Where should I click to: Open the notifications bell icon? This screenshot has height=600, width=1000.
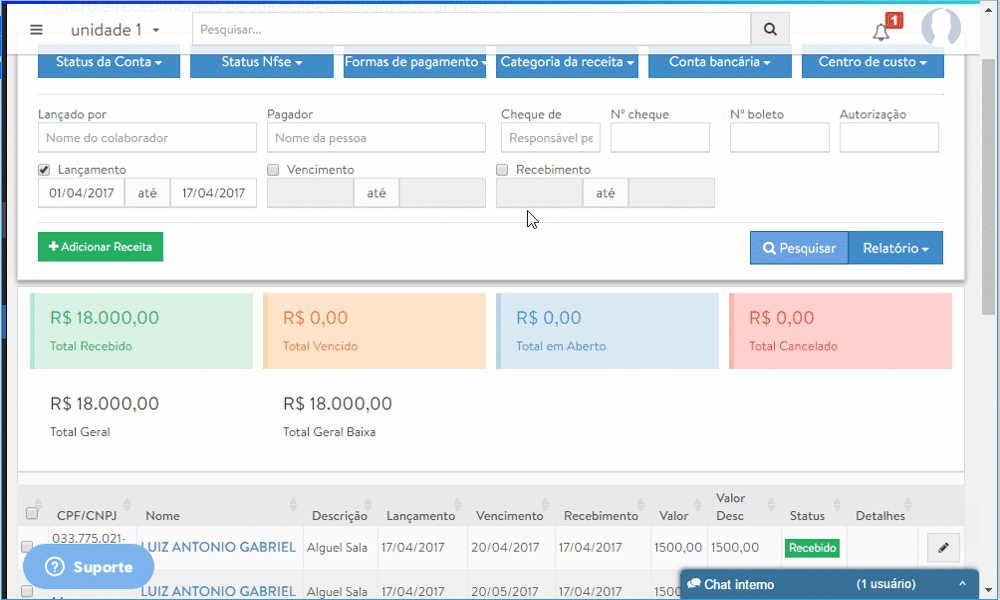coord(881,32)
